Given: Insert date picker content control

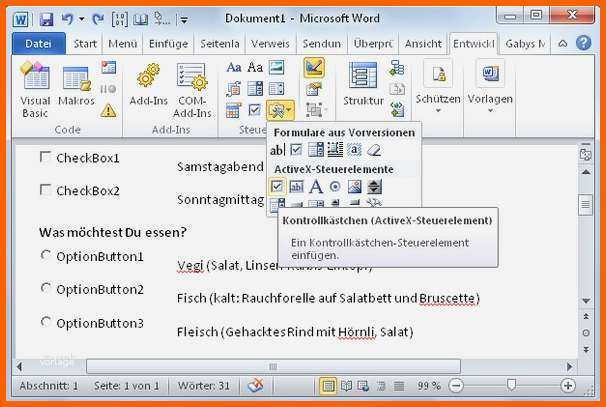Looking at the screenshot, I should click(x=234, y=111).
